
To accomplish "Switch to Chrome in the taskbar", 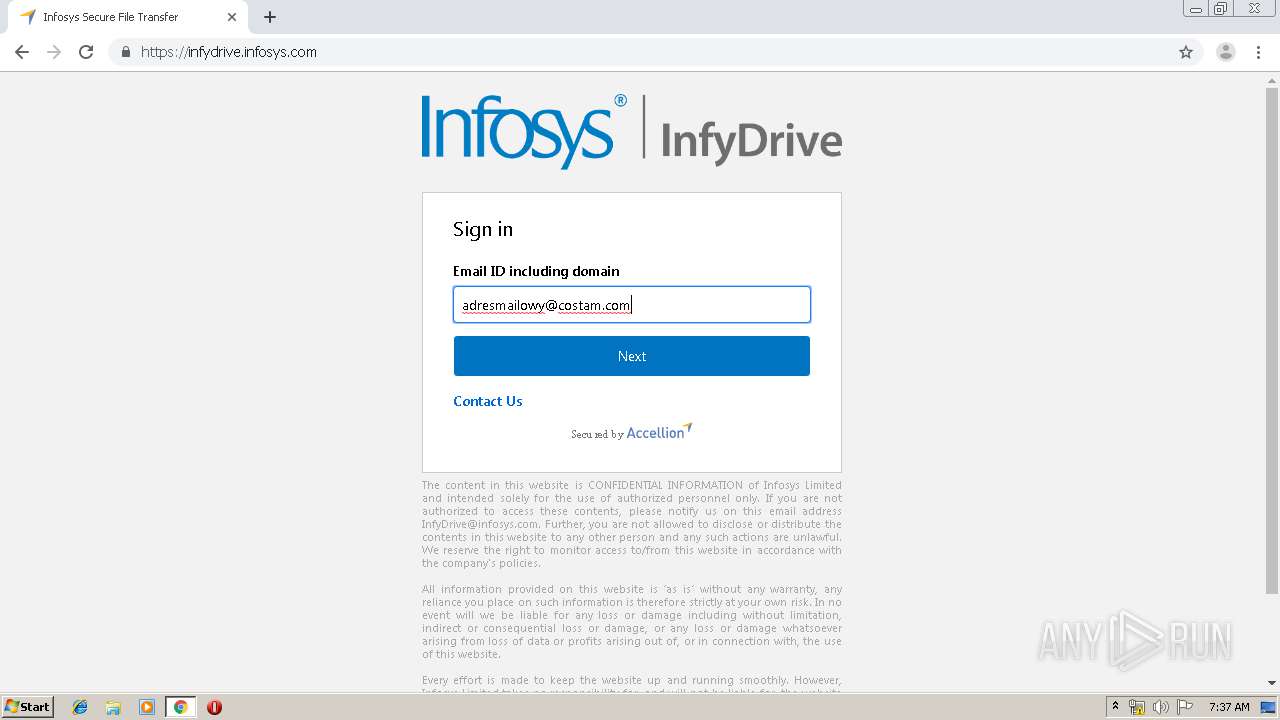I will (x=180, y=707).
